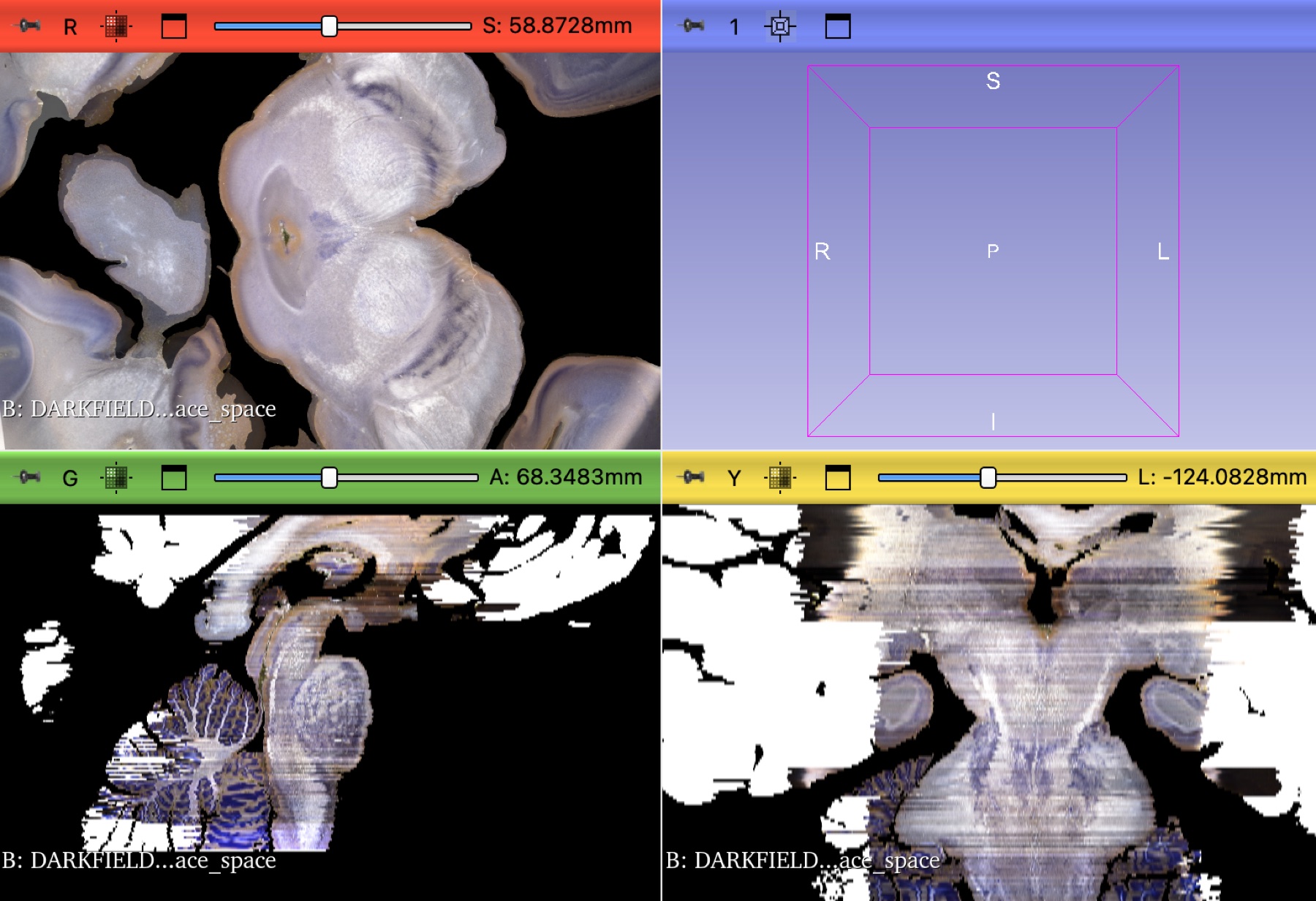Click the DARKFIELD label in yellow view
The height and width of the screenshot is (901, 1316).
(802, 860)
